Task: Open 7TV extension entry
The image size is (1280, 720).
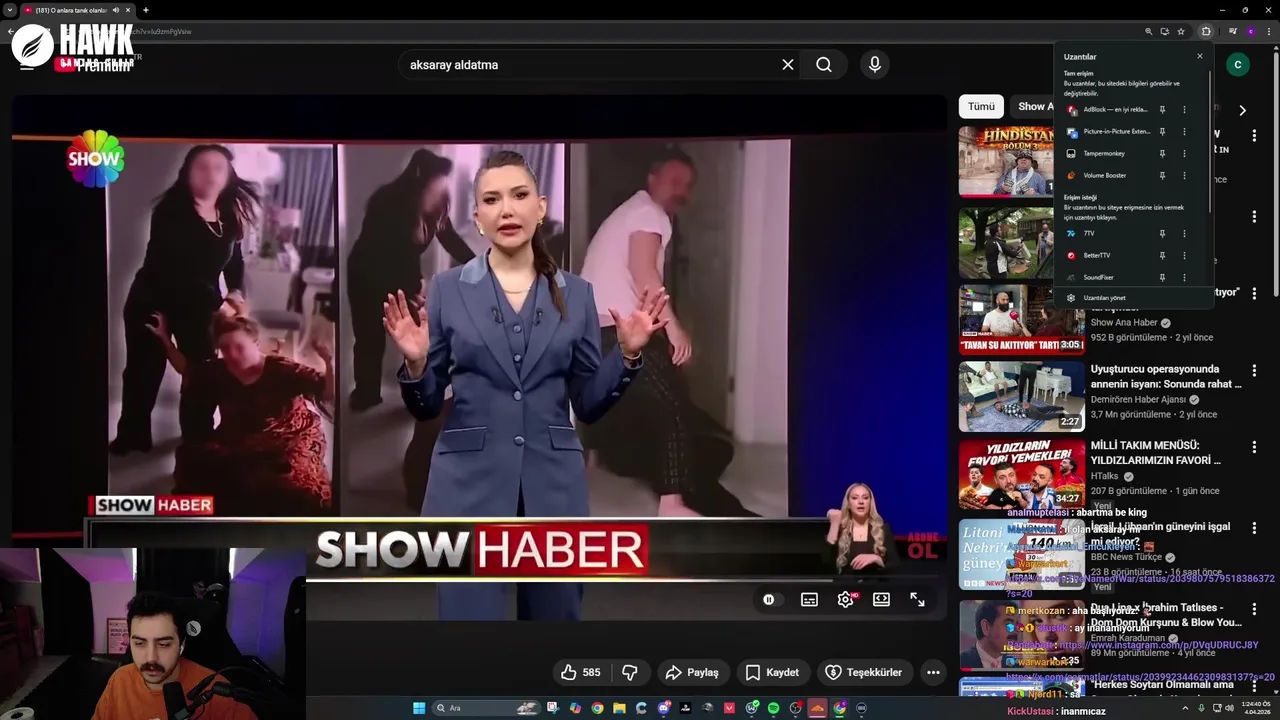Action: (x=1108, y=234)
